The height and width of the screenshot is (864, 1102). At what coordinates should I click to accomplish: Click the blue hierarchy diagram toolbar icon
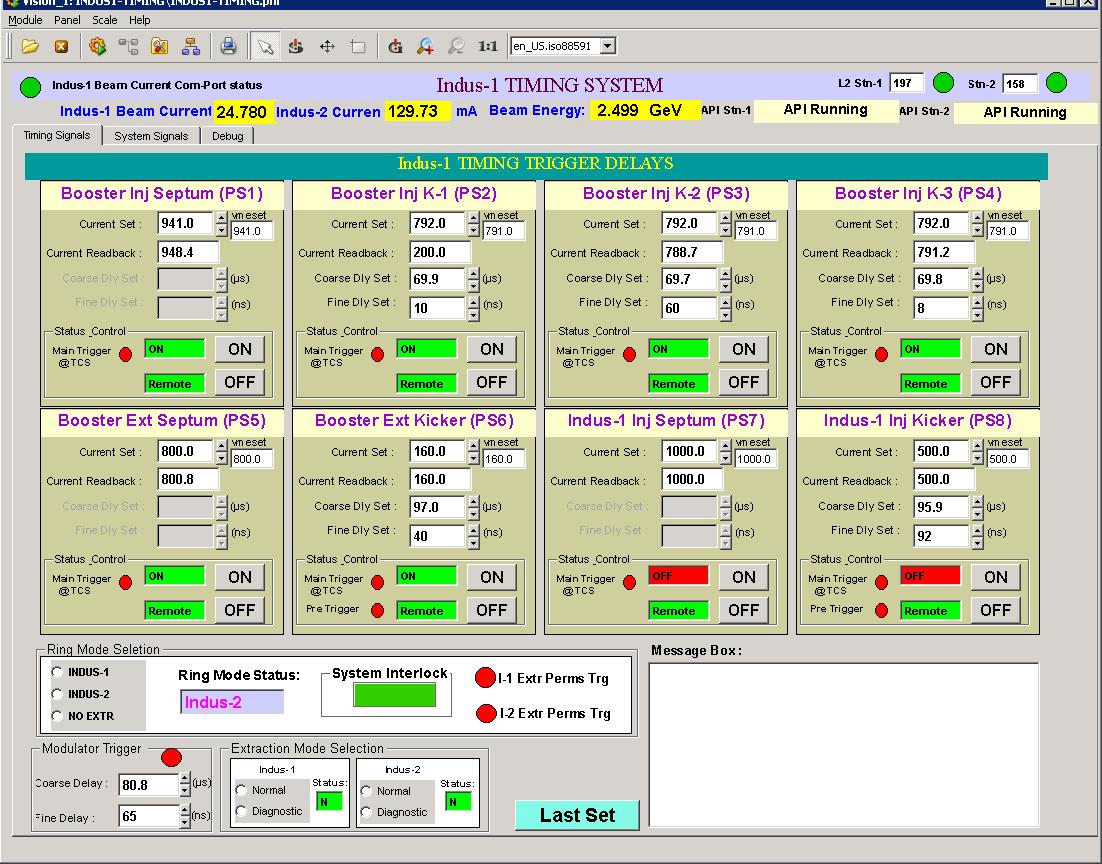[x=191, y=46]
